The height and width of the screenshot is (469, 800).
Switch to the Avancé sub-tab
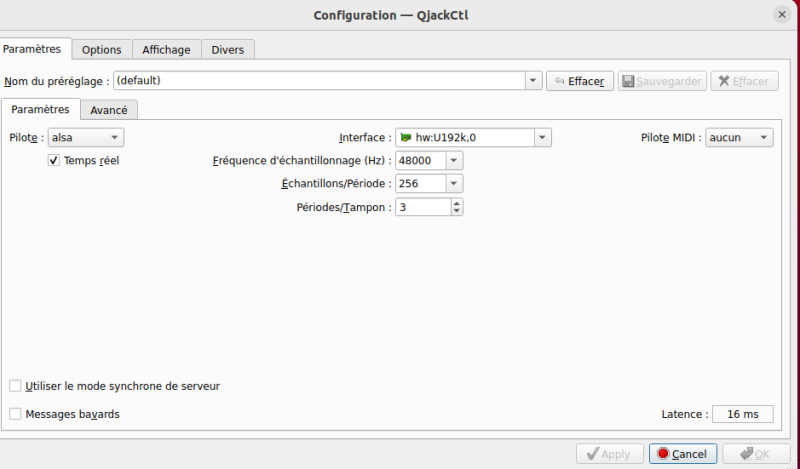109,110
